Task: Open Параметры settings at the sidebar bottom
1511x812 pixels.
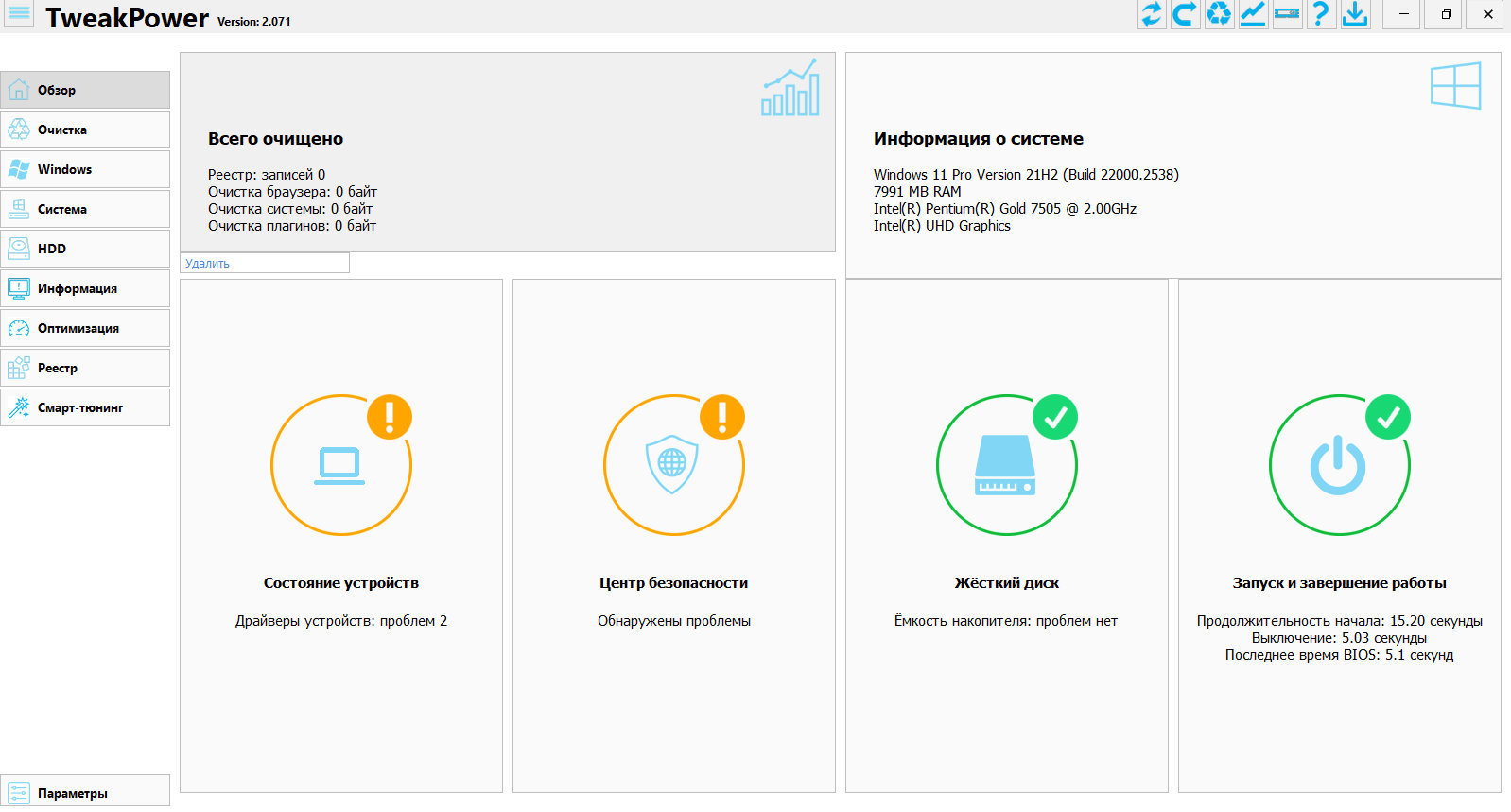Action: (x=85, y=792)
